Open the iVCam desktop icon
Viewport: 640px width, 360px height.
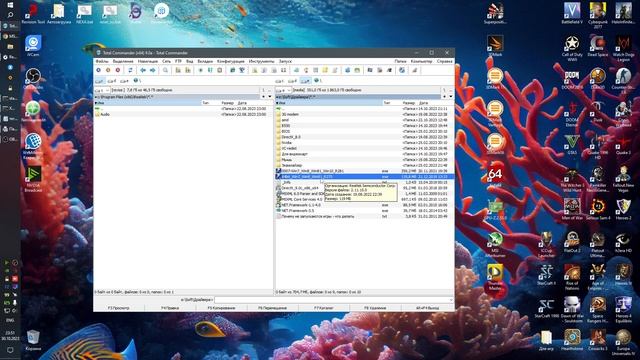(33, 46)
